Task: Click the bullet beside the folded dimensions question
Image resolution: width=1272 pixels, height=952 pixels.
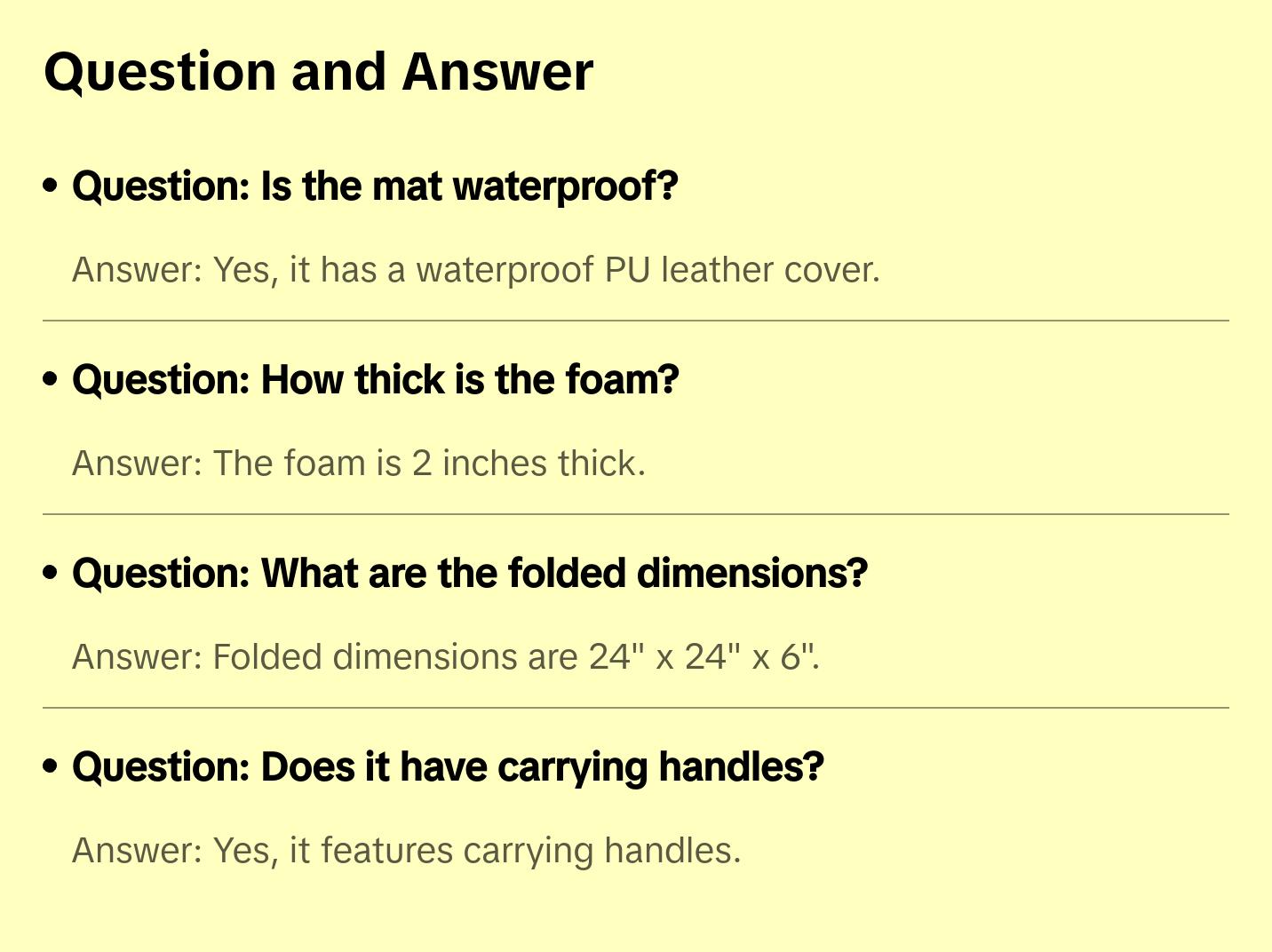Action: [x=51, y=573]
